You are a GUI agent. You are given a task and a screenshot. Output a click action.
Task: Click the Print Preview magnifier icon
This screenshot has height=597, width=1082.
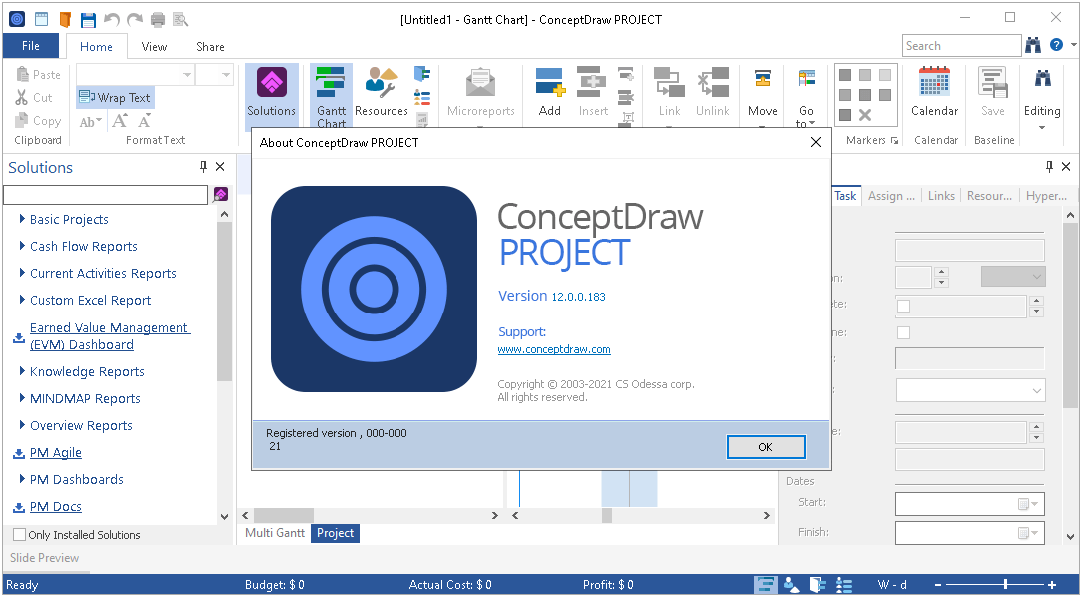tap(181, 19)
